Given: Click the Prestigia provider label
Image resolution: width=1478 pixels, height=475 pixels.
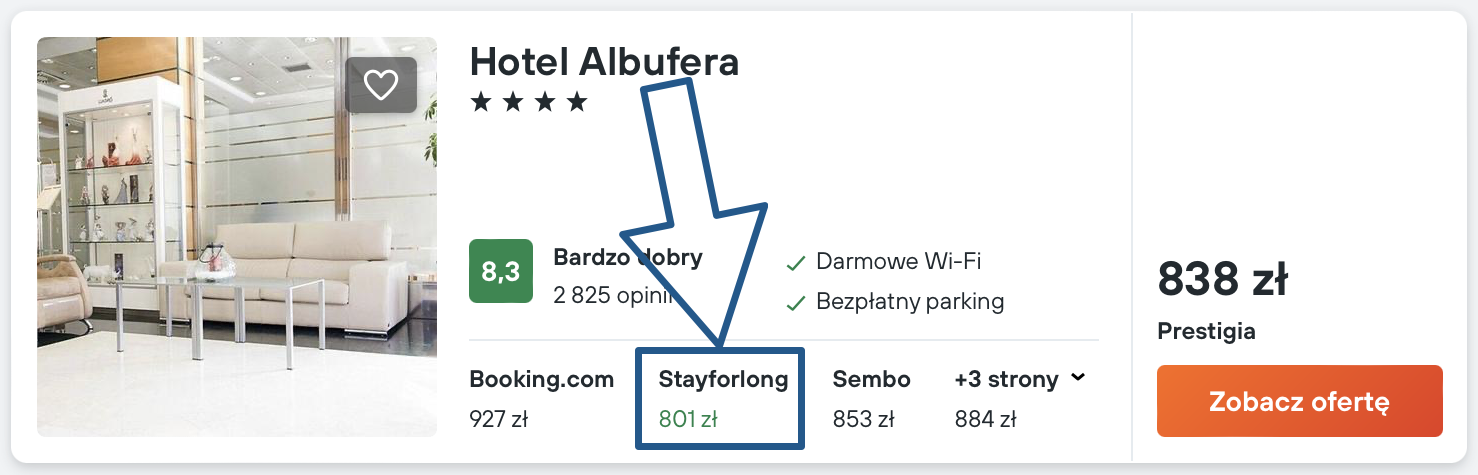Looking at the screenshot, I should coord(1206,331).
